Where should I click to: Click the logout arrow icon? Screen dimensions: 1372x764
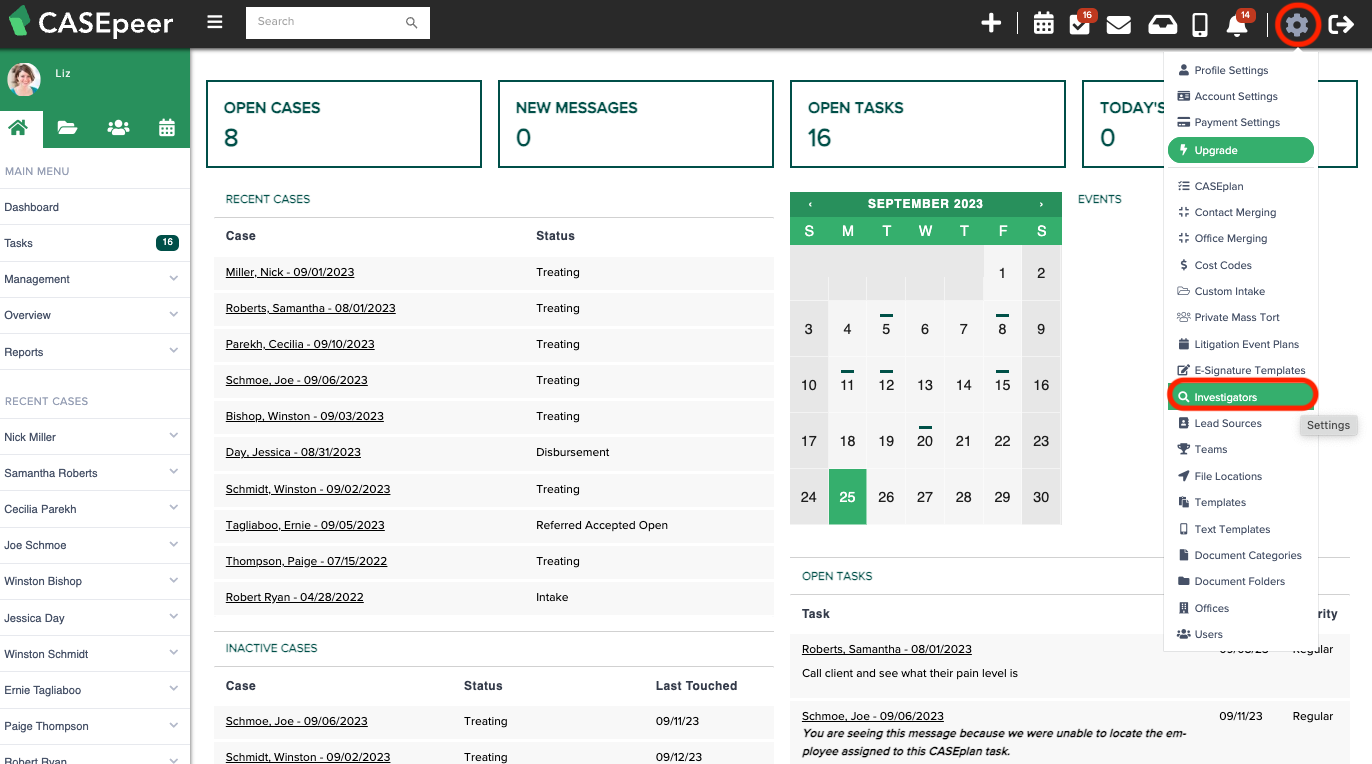click(1341, 24)
